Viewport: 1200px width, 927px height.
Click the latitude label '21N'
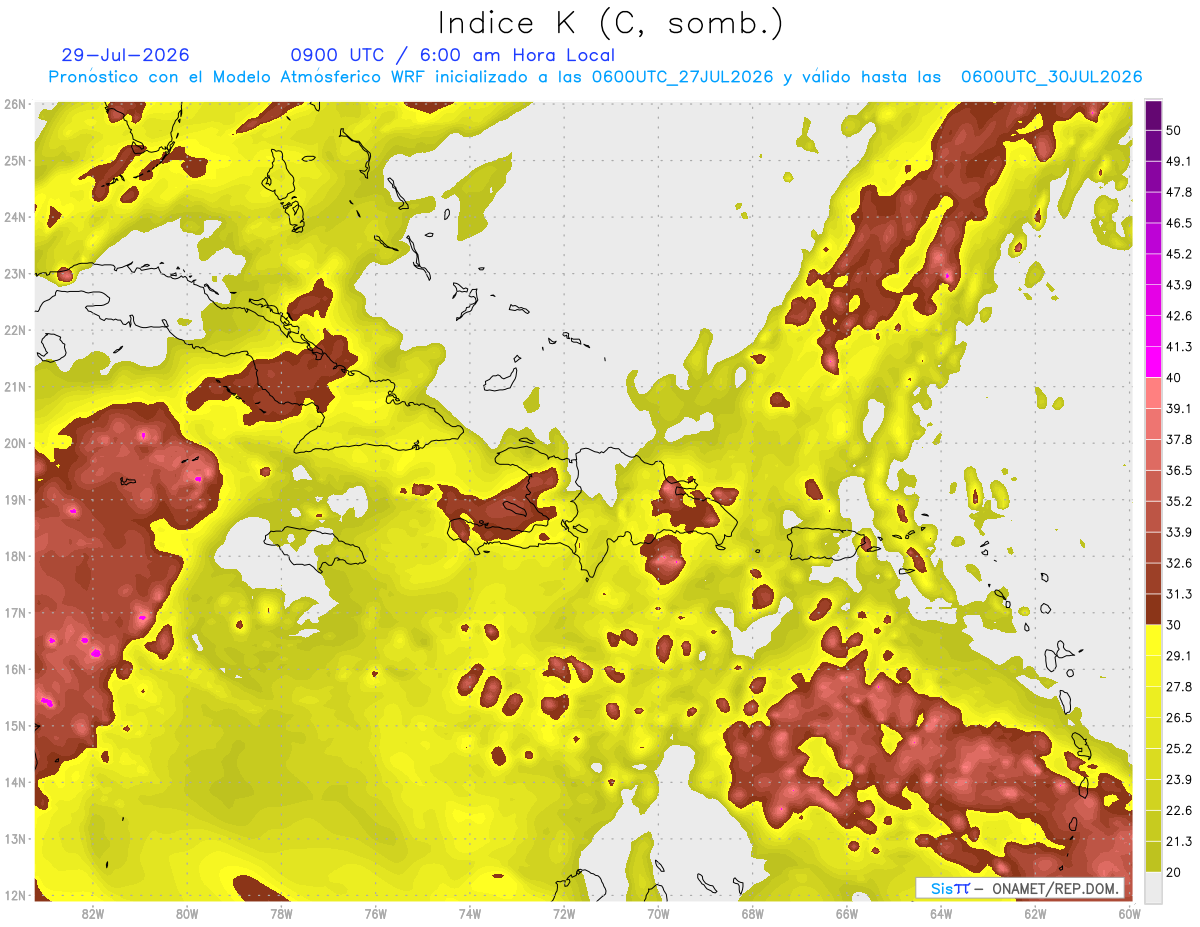point(15,386)
